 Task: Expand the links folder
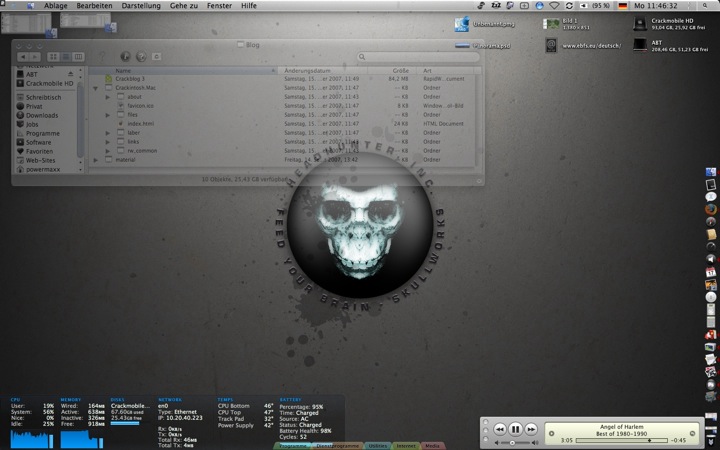[x=107, y=142]
